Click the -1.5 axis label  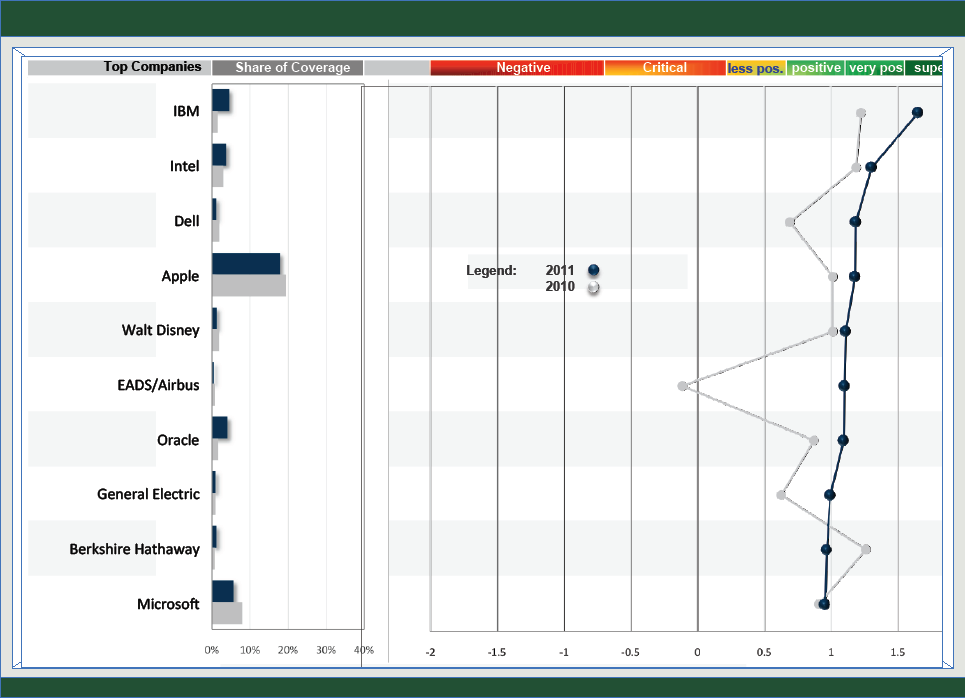point(497,652)
